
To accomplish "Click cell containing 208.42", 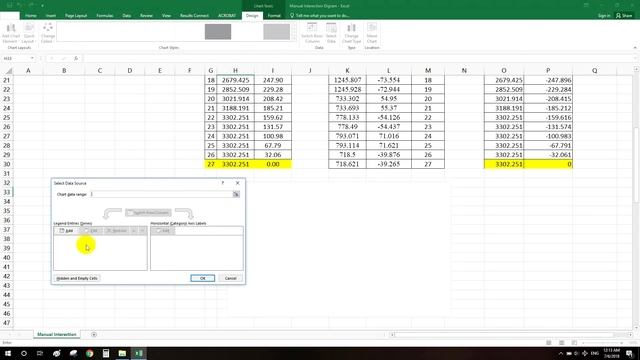I will coord(273,99).
